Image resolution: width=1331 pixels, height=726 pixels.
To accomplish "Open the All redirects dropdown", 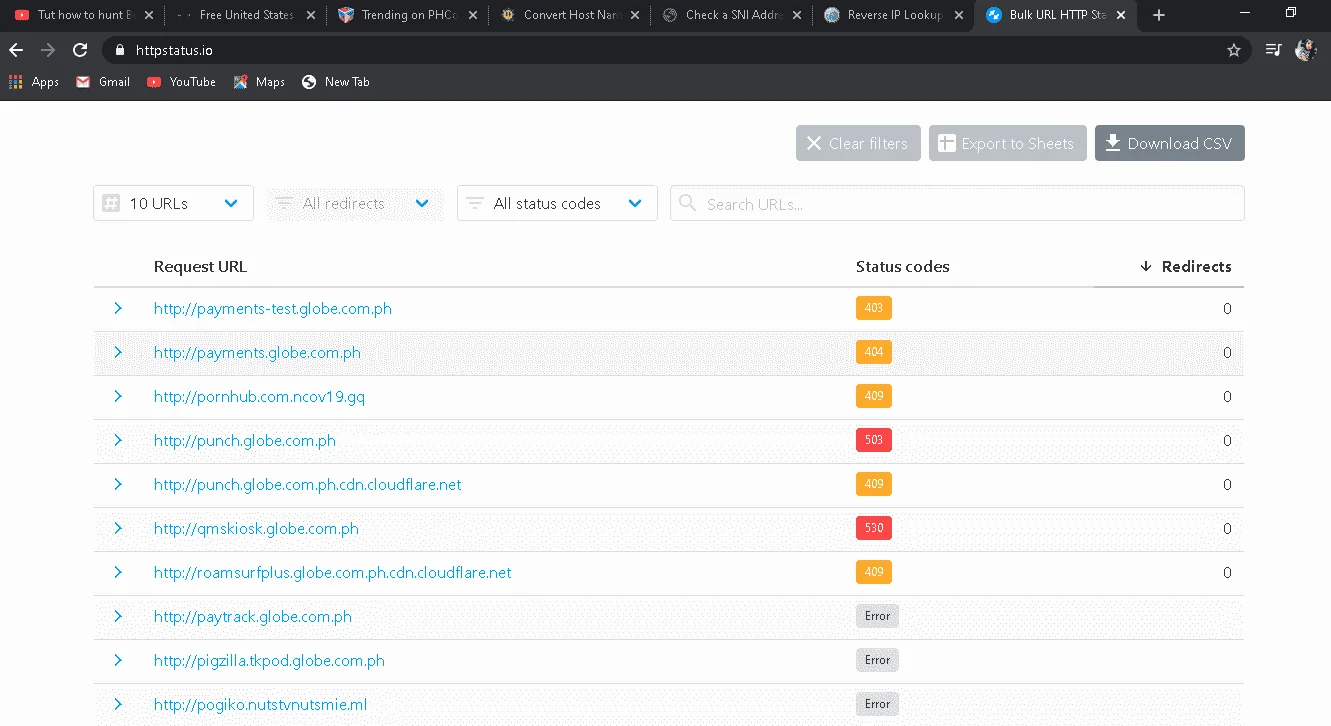I will click(355, 203).
